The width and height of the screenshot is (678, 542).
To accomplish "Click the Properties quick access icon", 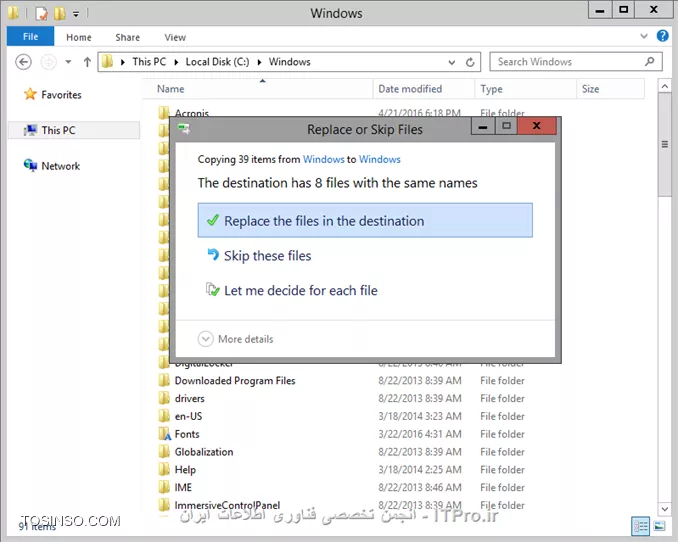I will tap(42, 13).
